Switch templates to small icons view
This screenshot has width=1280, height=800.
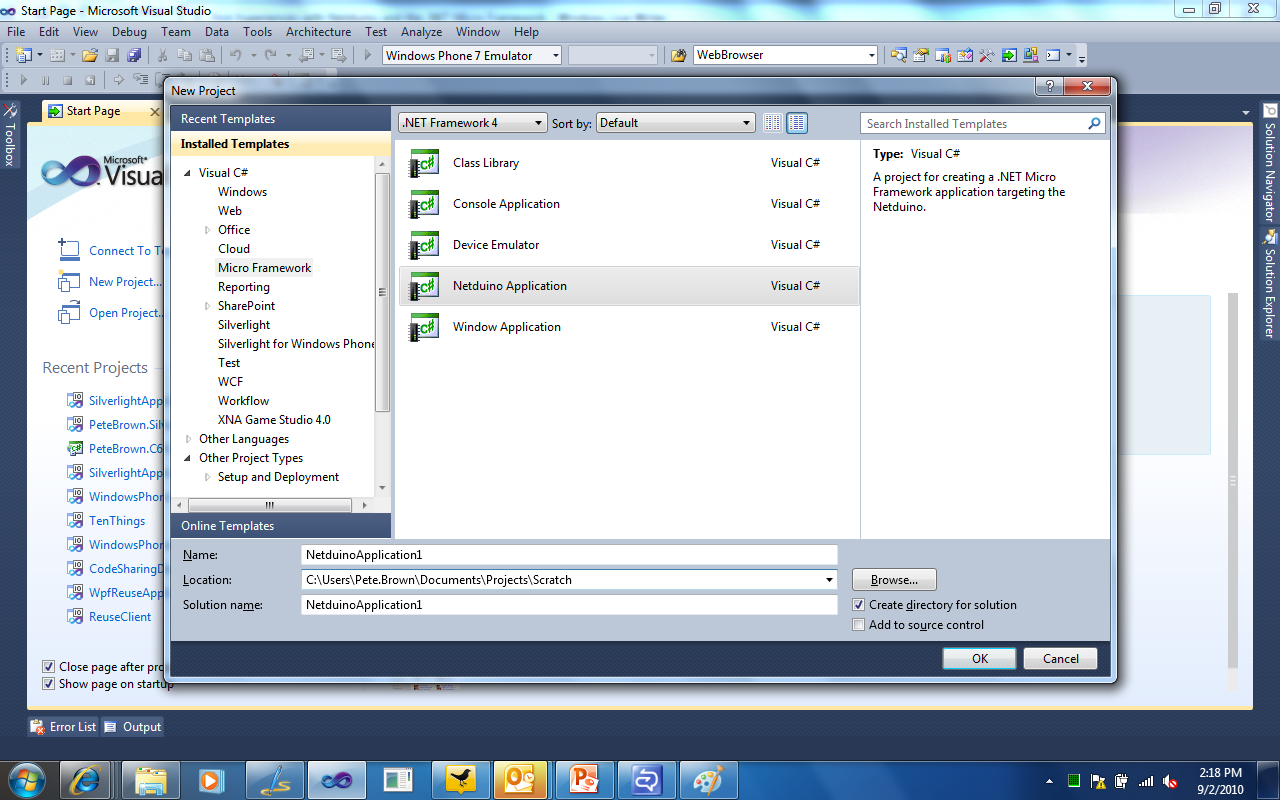click(x=772, y=123)
